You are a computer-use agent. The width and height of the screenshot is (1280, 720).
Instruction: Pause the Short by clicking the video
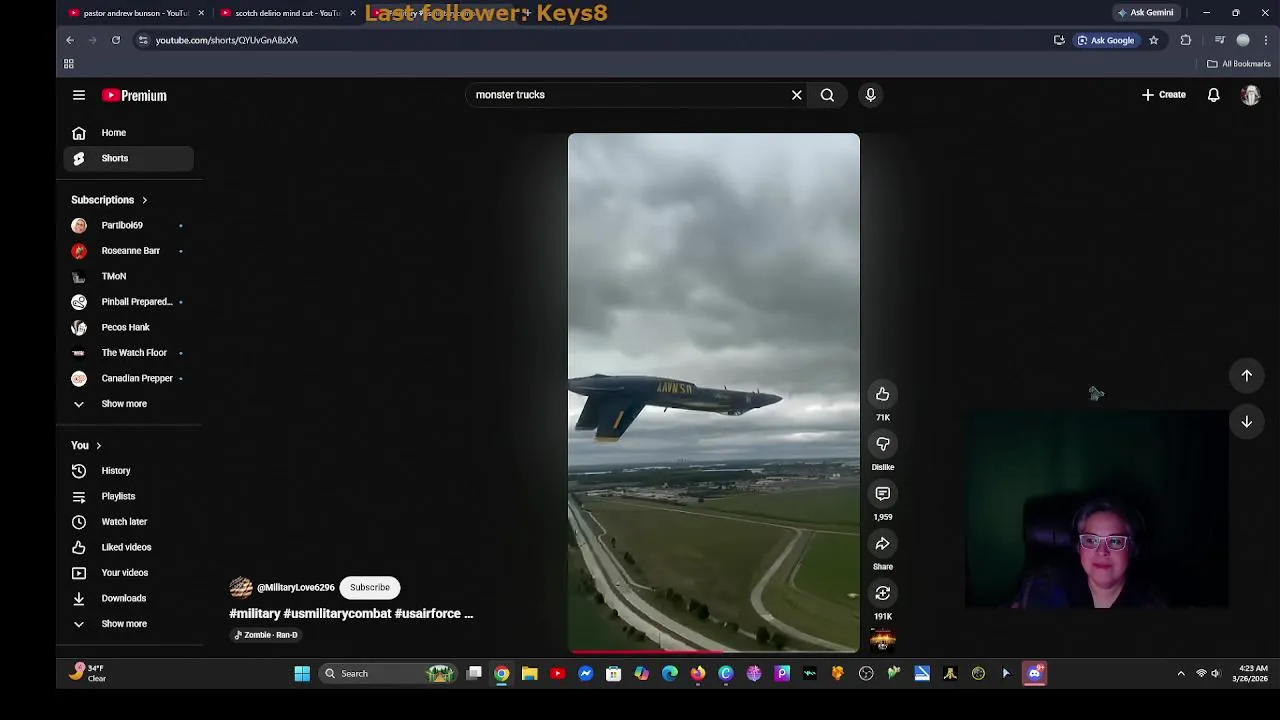pos(713,392)
